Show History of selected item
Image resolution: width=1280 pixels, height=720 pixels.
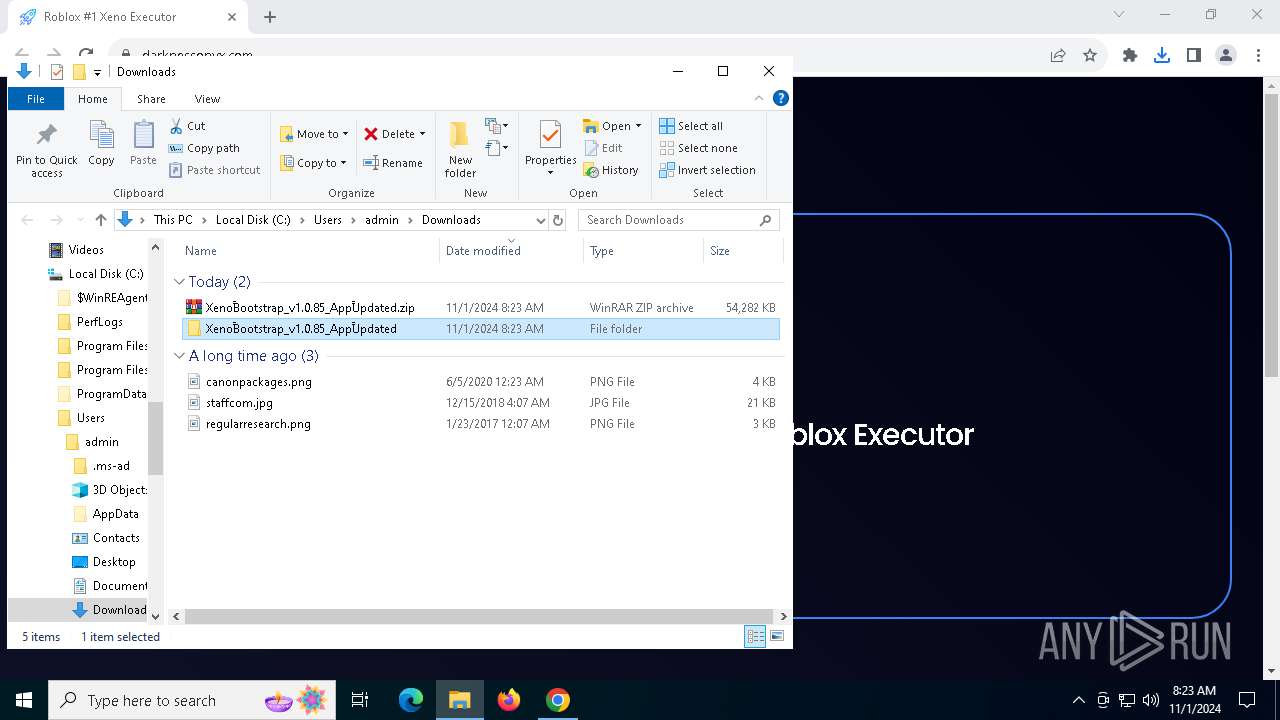611,170
